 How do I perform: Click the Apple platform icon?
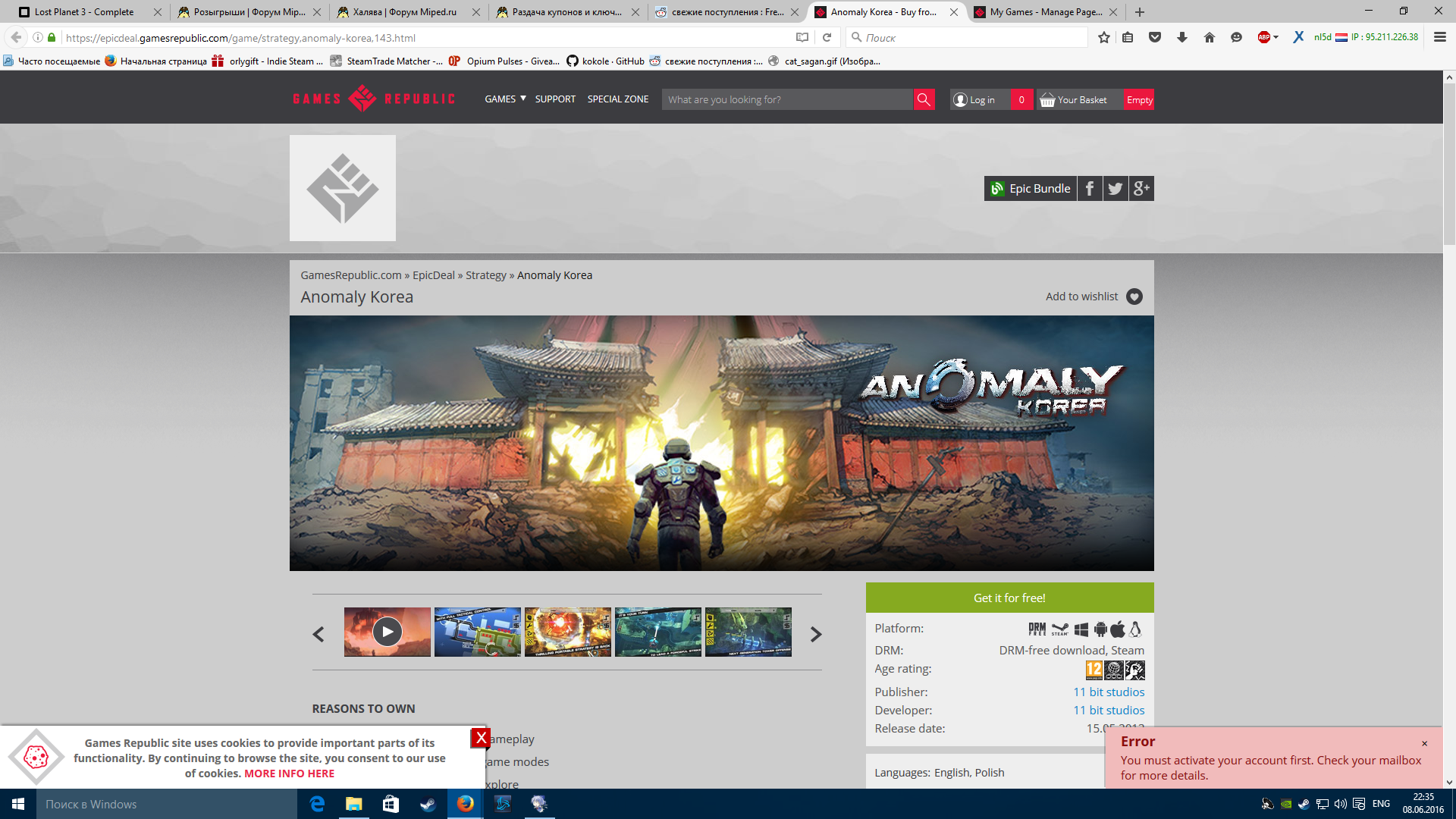coord(1118,629)
